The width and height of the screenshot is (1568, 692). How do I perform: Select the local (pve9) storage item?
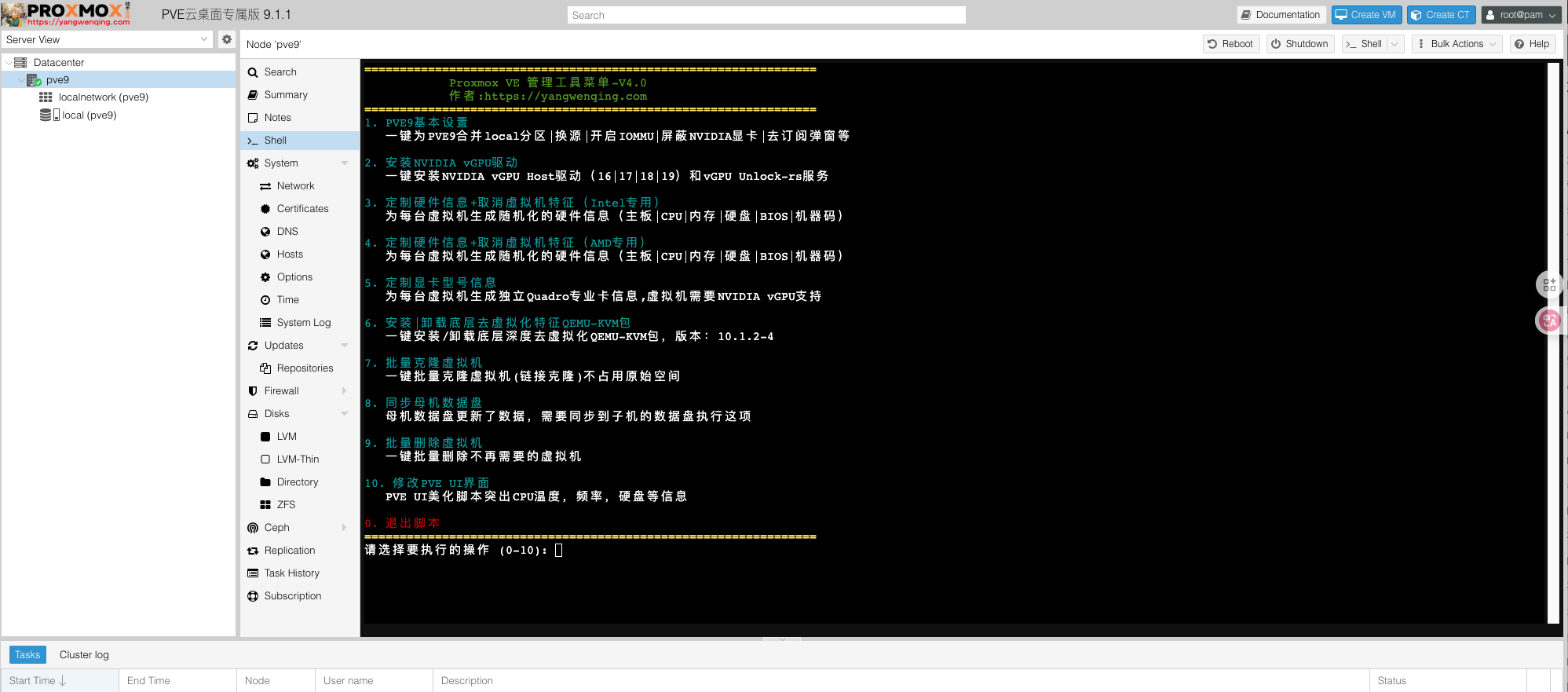pos(89,115)
